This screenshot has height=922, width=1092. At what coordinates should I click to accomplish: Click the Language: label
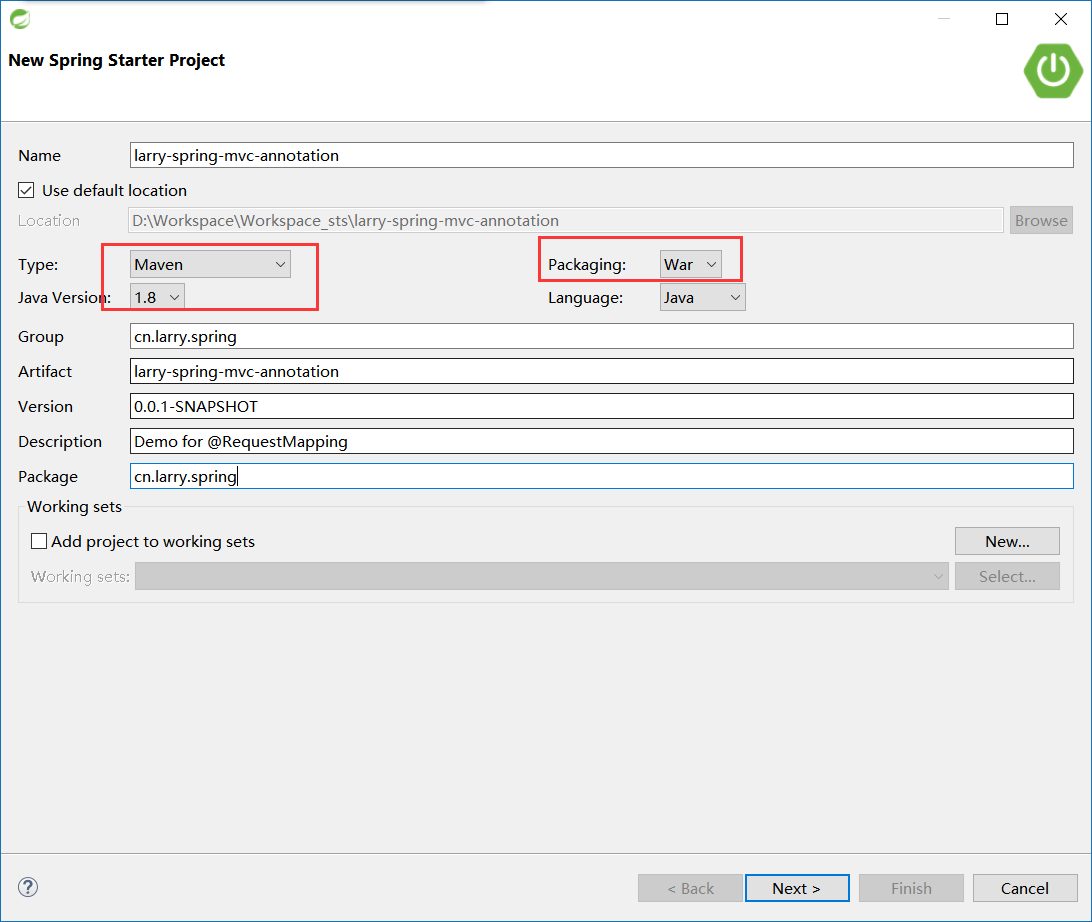pyautogui.click(x=586, y=297)
